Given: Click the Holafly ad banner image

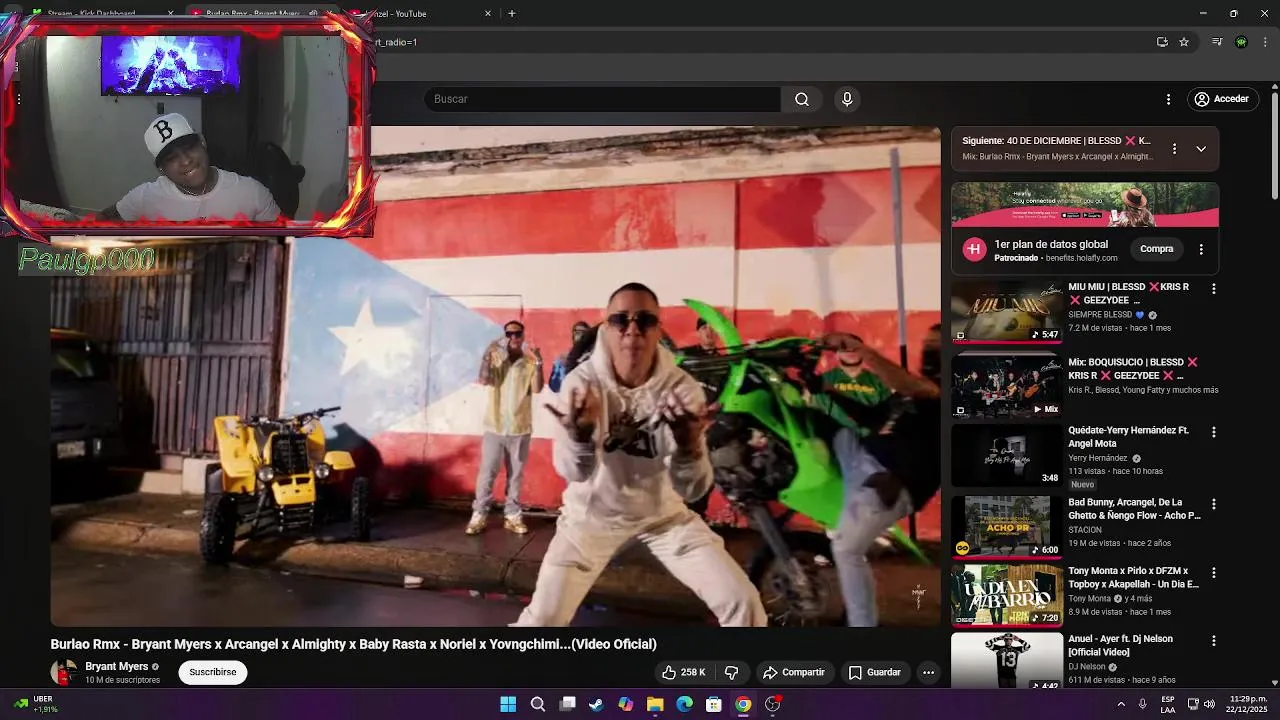Looking at the screenshot, I should click(1085, 205).
